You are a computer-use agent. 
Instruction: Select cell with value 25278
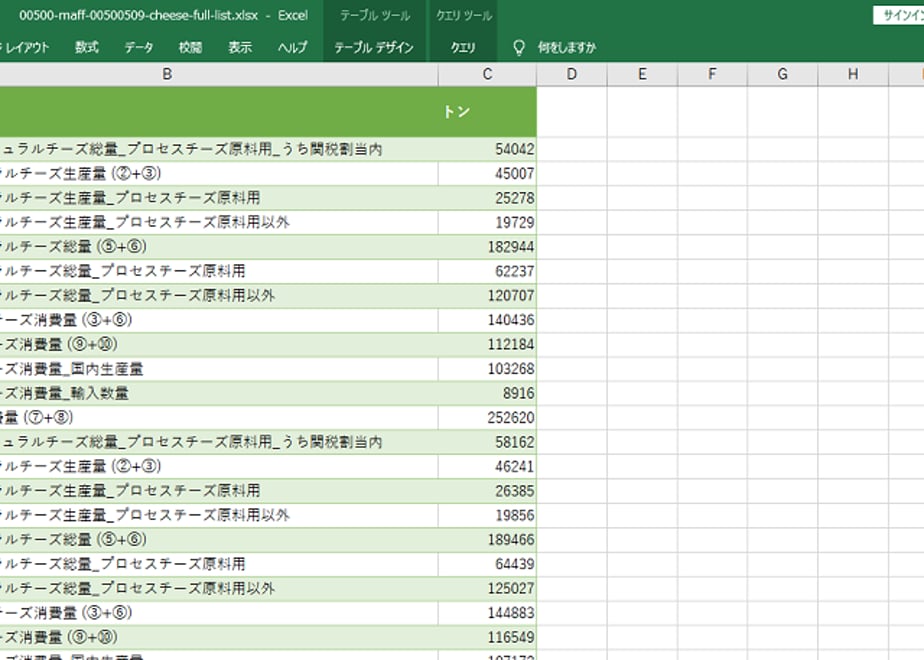pyautogui.click(x=487, y=198)
